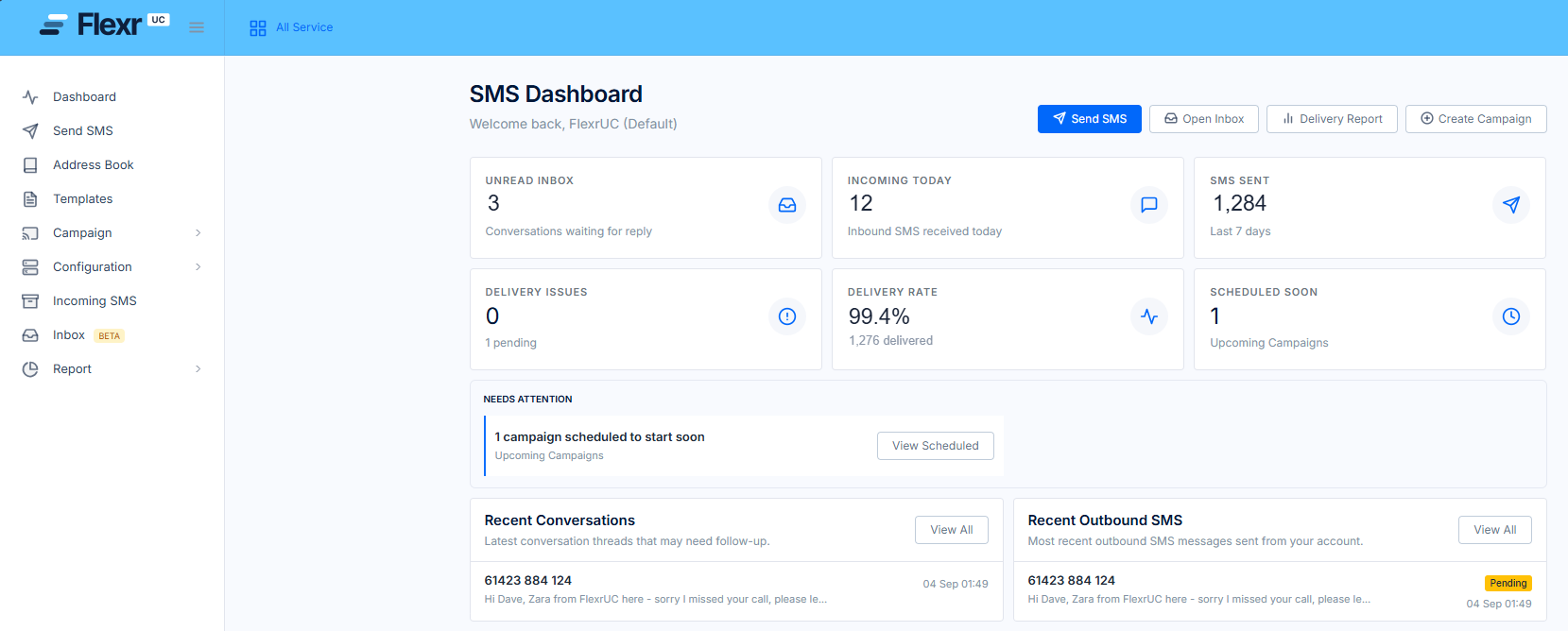Click View All in Recent Outbound SMS
The height and width of the screenshot is (631, 1568).
pyautogui.click(x=1495, y=530)
